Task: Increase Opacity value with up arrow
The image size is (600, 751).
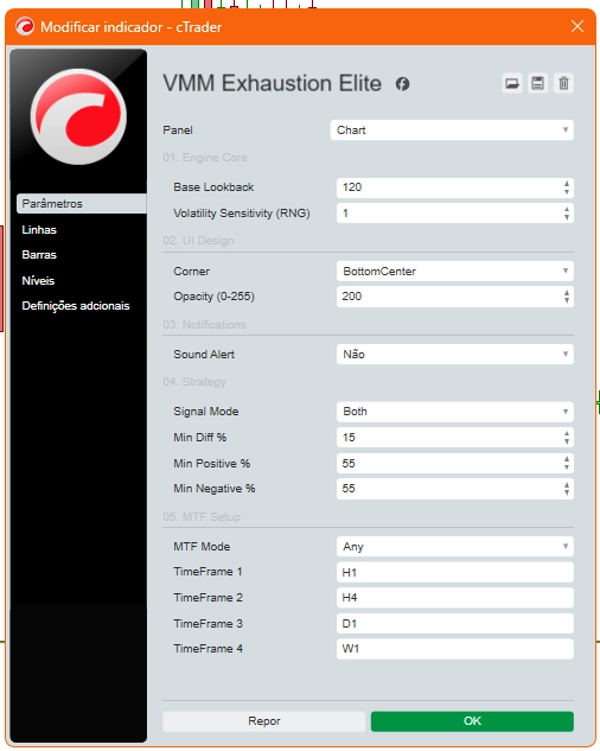Action: coord(566,292)
